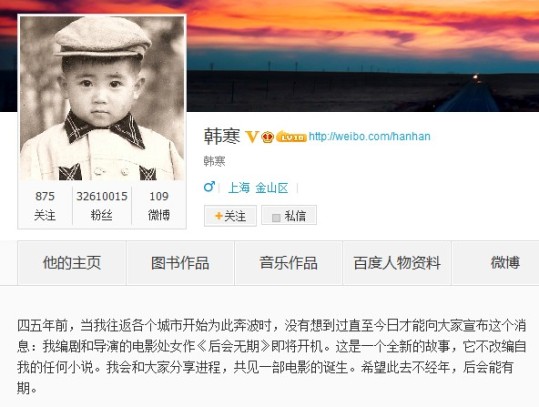
Task: Open the childhood profile photo
Action: tap(102, 98)
